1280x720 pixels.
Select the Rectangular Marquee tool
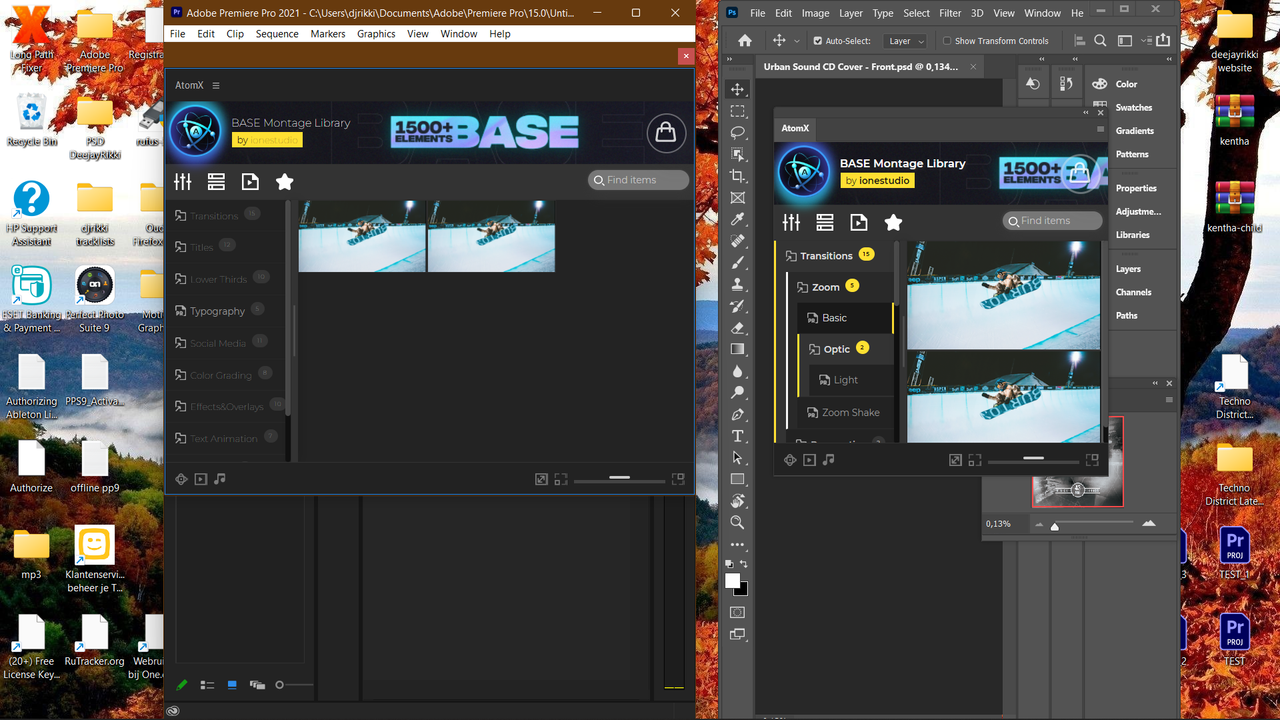pyautogui.click(x=738, y=112)
